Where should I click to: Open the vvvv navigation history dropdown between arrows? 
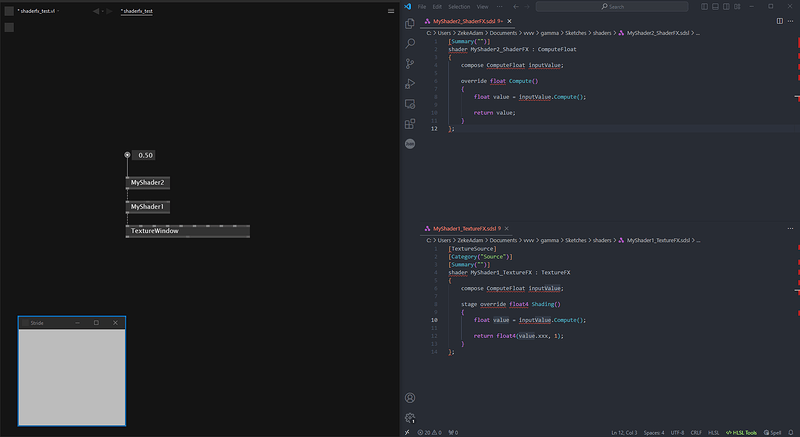point(103,11)
